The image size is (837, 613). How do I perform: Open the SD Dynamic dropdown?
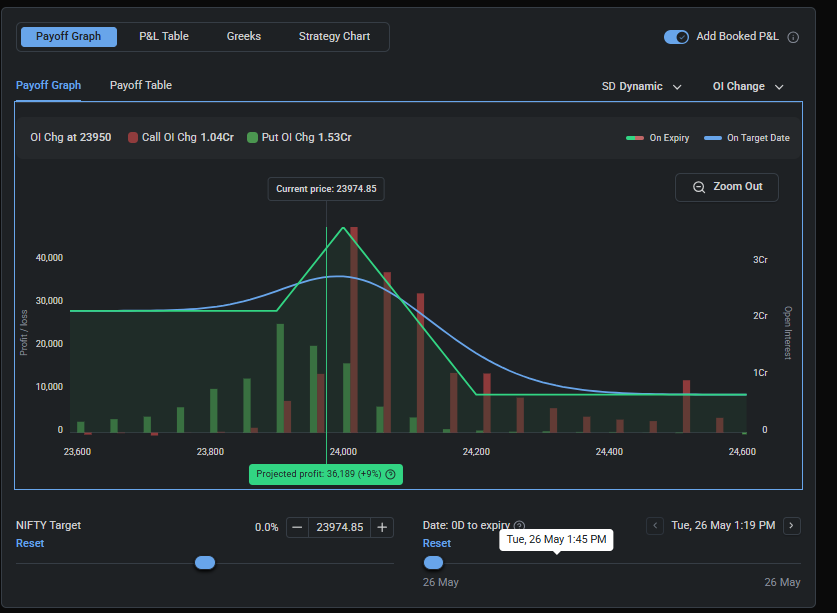click(x=642, y=87)
